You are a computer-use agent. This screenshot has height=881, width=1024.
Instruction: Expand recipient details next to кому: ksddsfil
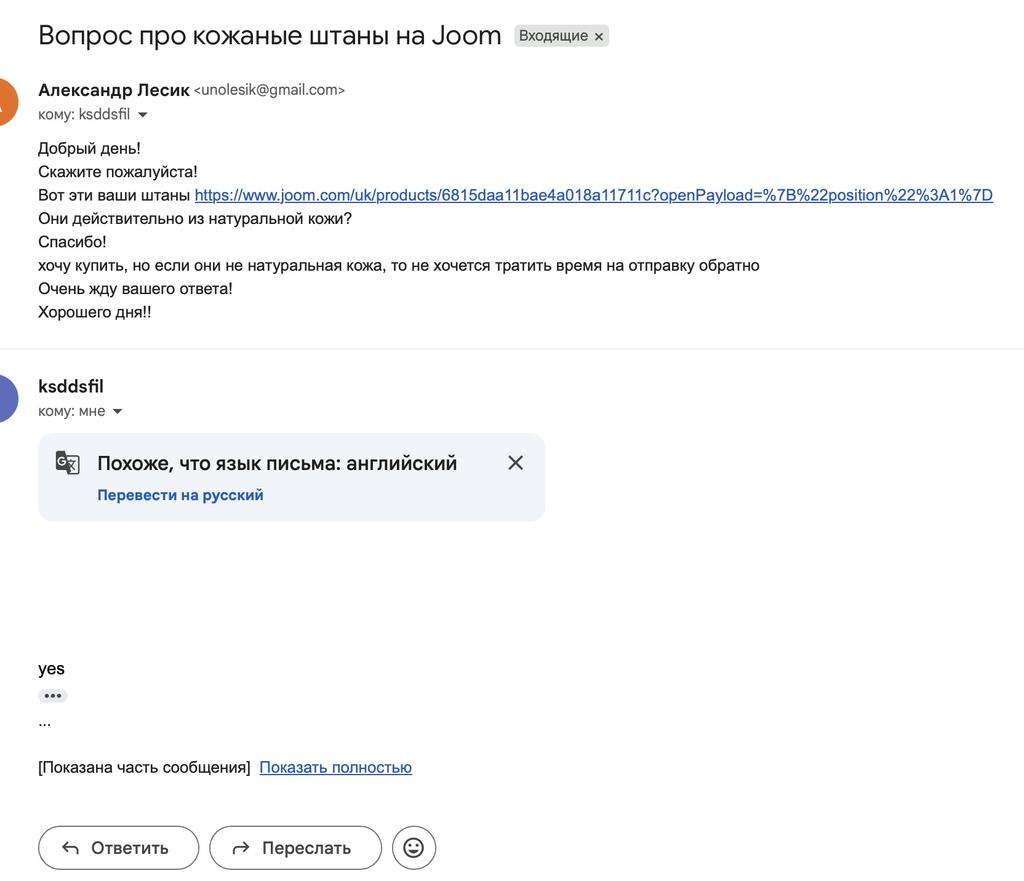coord(142,115)
